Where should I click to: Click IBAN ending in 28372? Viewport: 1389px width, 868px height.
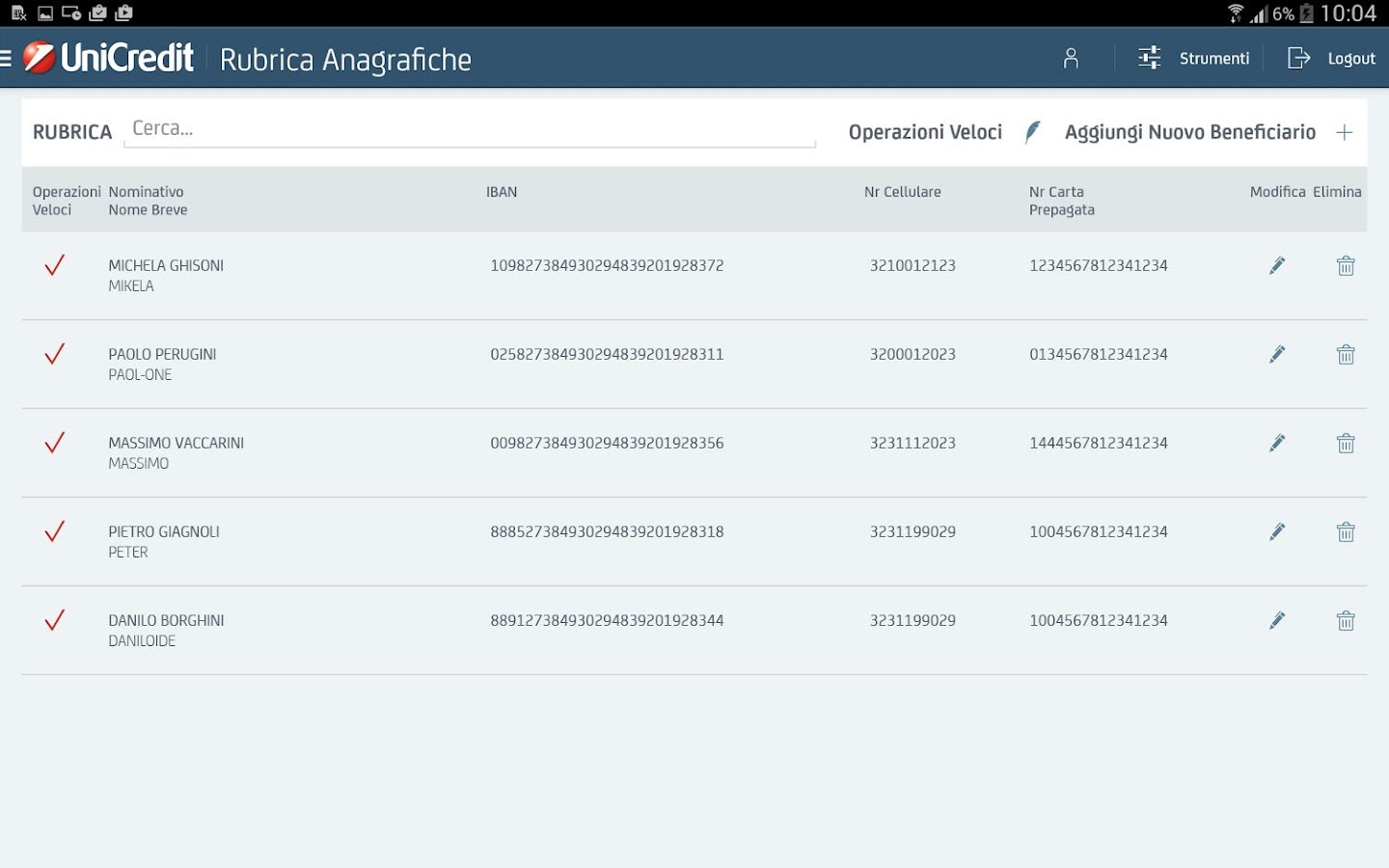[607, 265]
